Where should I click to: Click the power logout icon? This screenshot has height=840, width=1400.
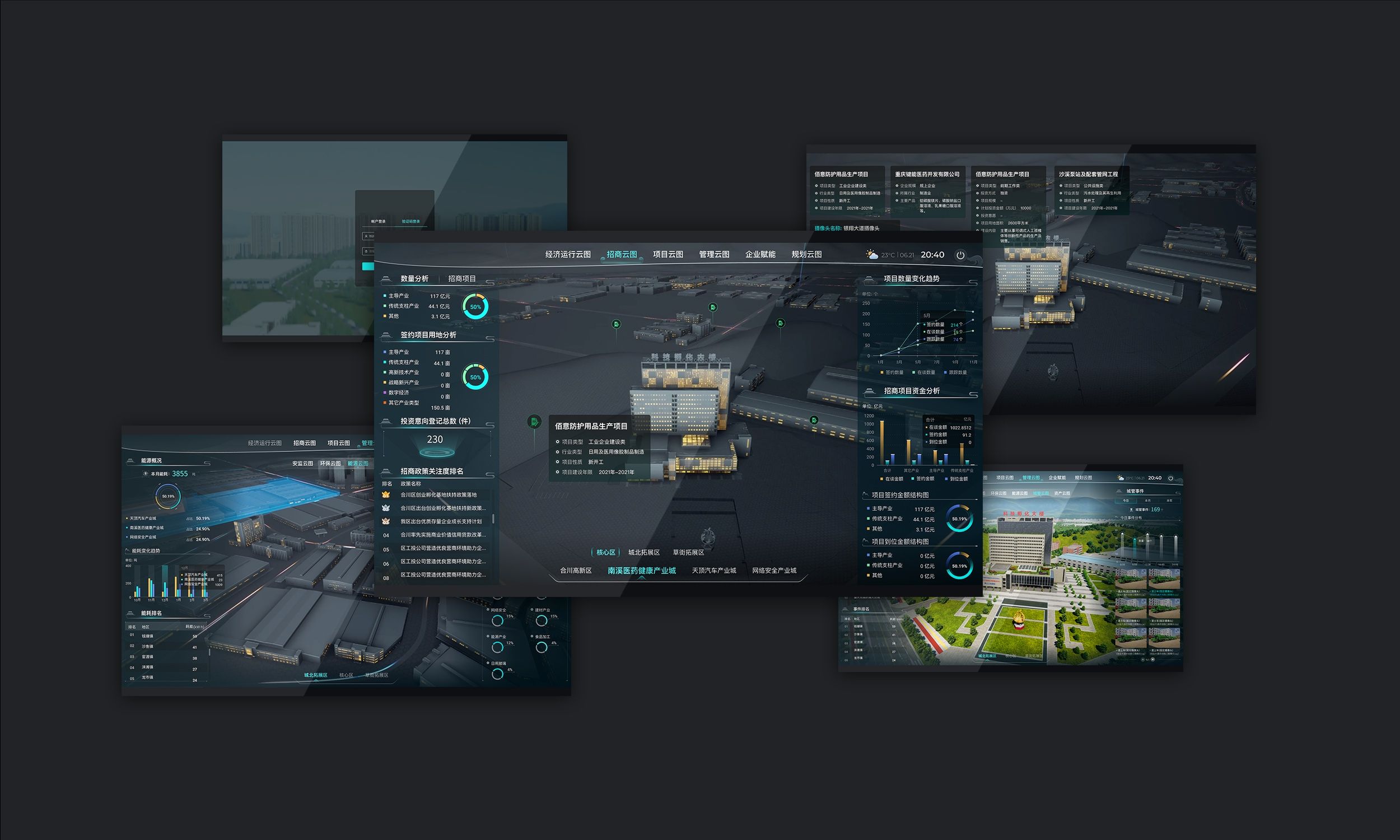point(960,255)
